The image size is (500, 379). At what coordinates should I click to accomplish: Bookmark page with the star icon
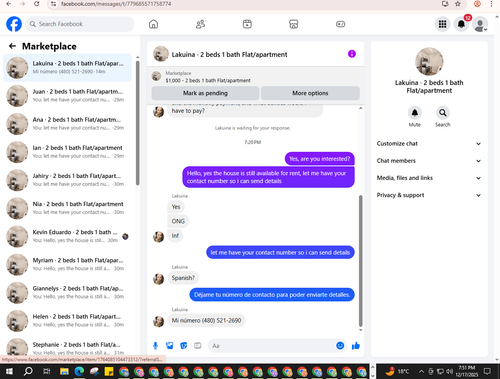[x=458, y=4]
